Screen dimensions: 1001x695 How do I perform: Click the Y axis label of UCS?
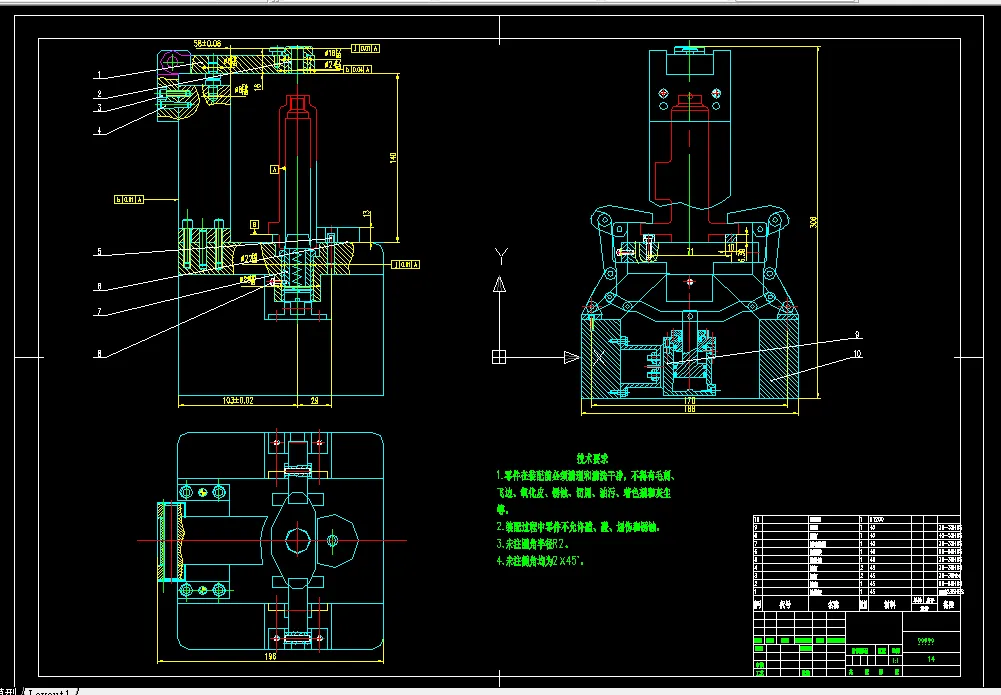(x=501, y=257)
